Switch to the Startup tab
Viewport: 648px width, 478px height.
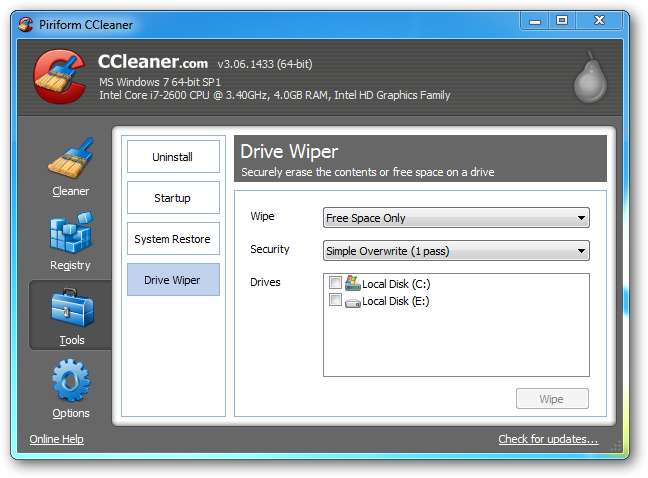(173, 197)
